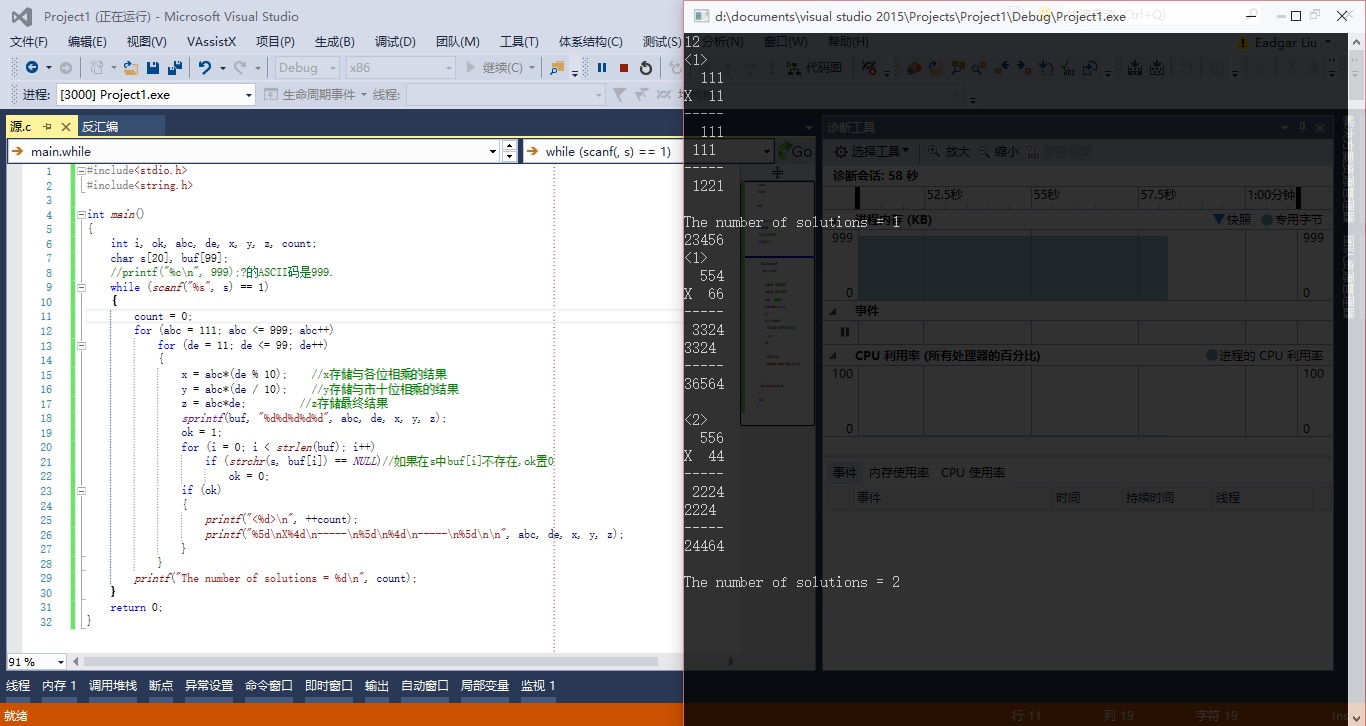Click the Project1.exe console title icon

point(701,16)
